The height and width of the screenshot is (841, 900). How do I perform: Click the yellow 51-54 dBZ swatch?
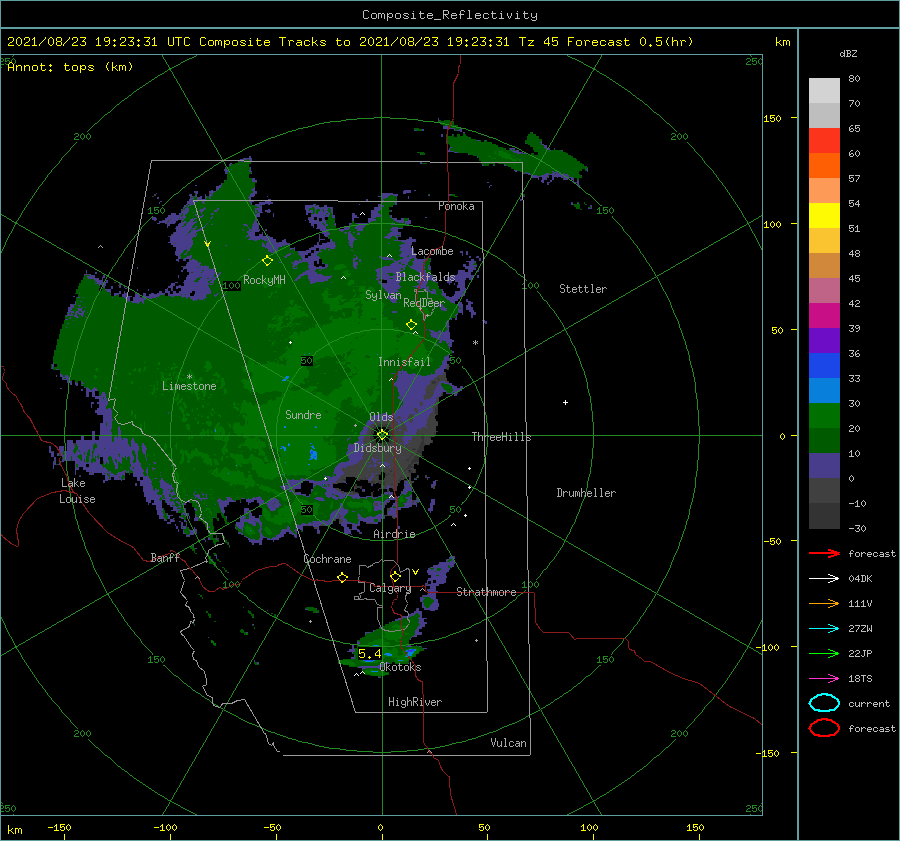click(x=824, y=216)
